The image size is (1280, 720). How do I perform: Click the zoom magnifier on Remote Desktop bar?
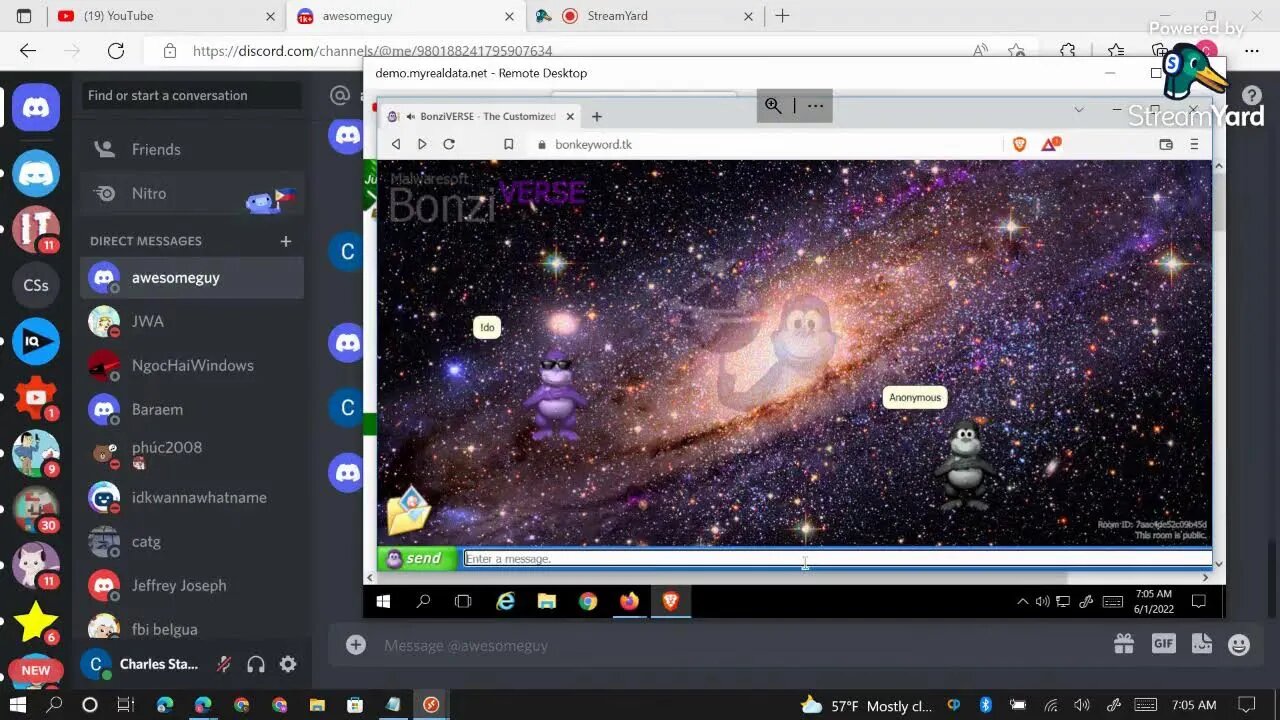(x=773, y=105)
